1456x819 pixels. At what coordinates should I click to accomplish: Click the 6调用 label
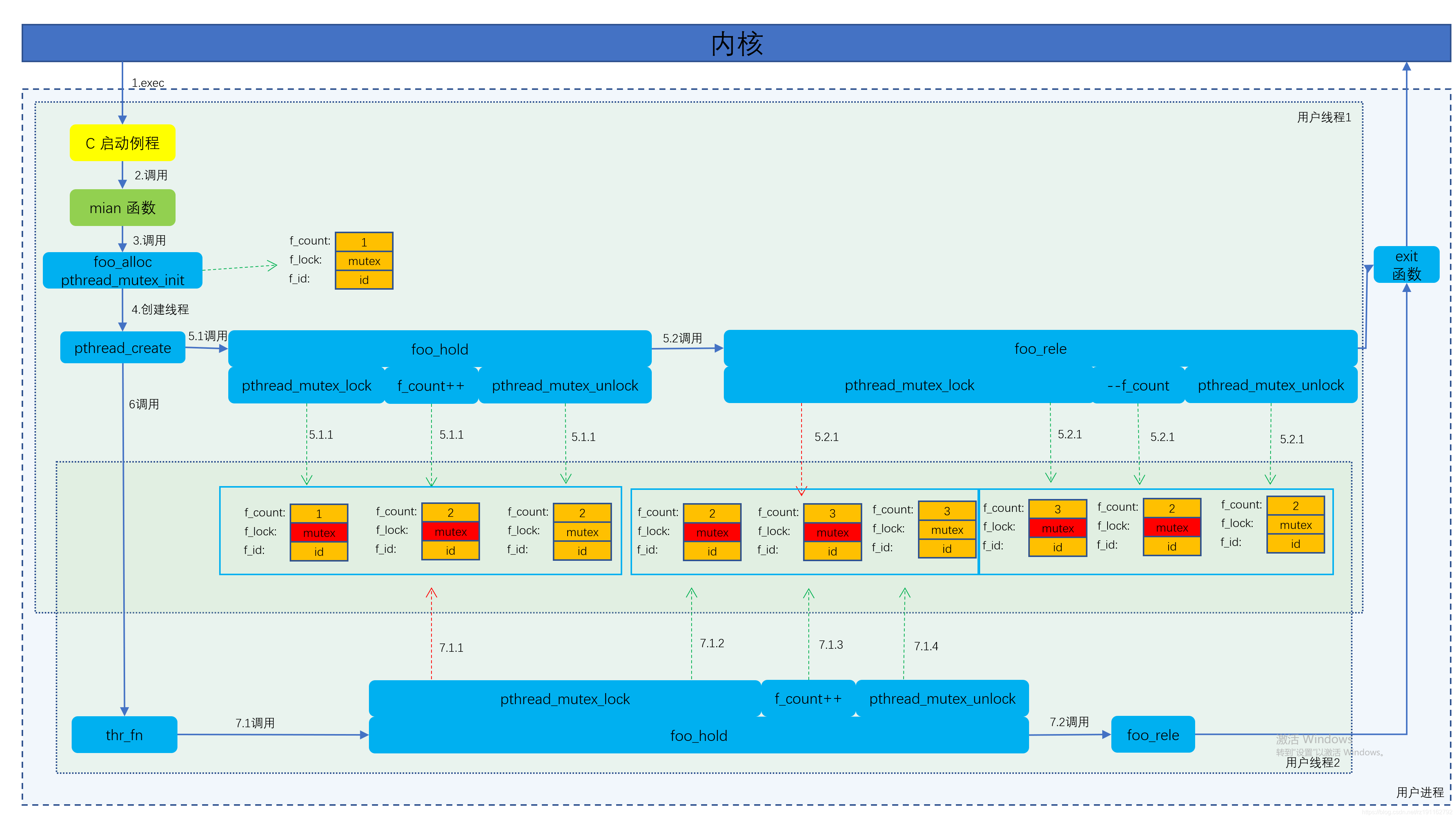click(144, 404)
